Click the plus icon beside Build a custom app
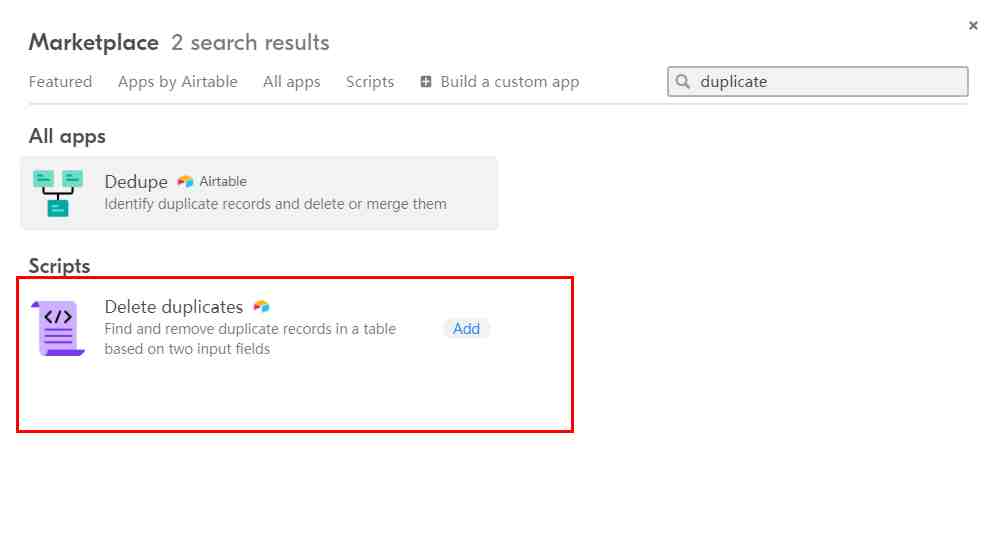Screen dimensions: 998x557 click(x=426, y=81)
